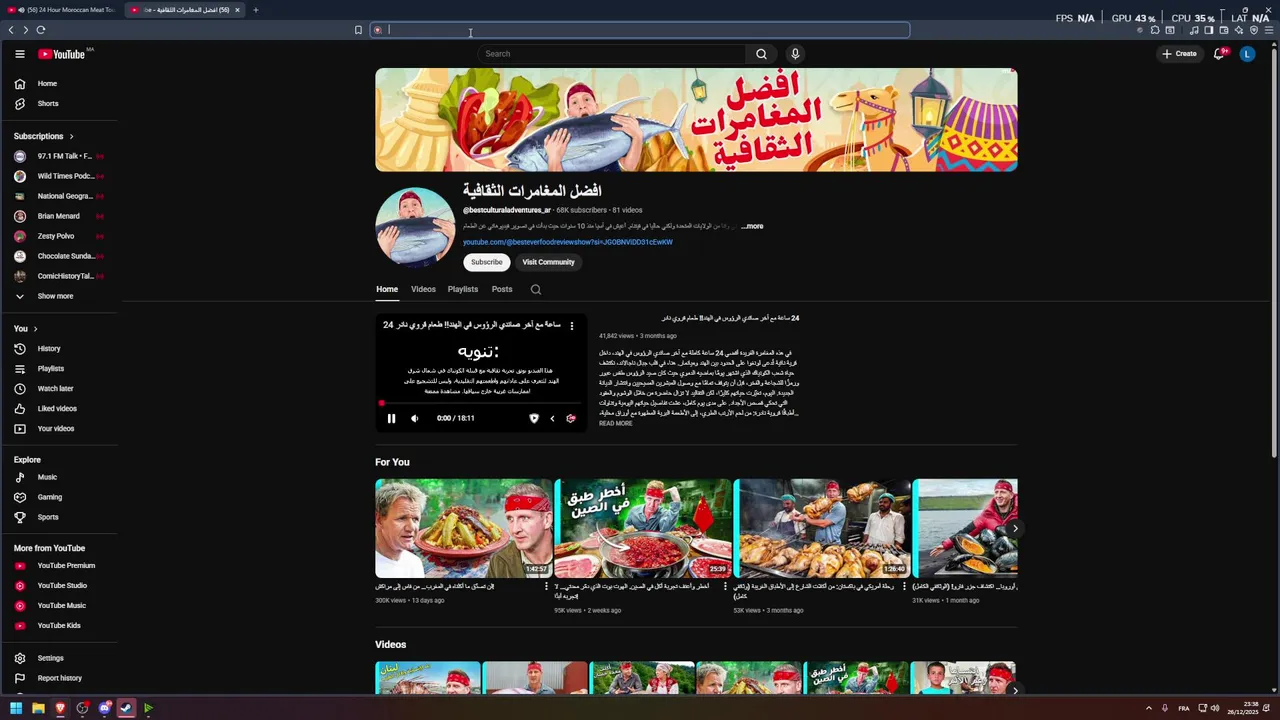Select the channel Home tab
1280x720 pixels.
pyautogui.click(x=387, y=290)
